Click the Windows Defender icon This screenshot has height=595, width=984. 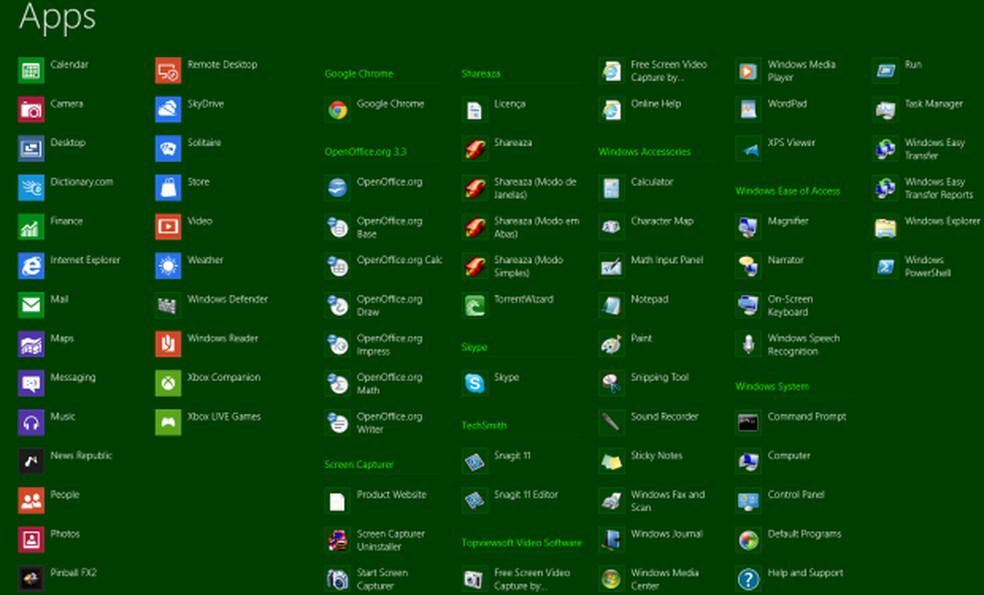point(168,305)
